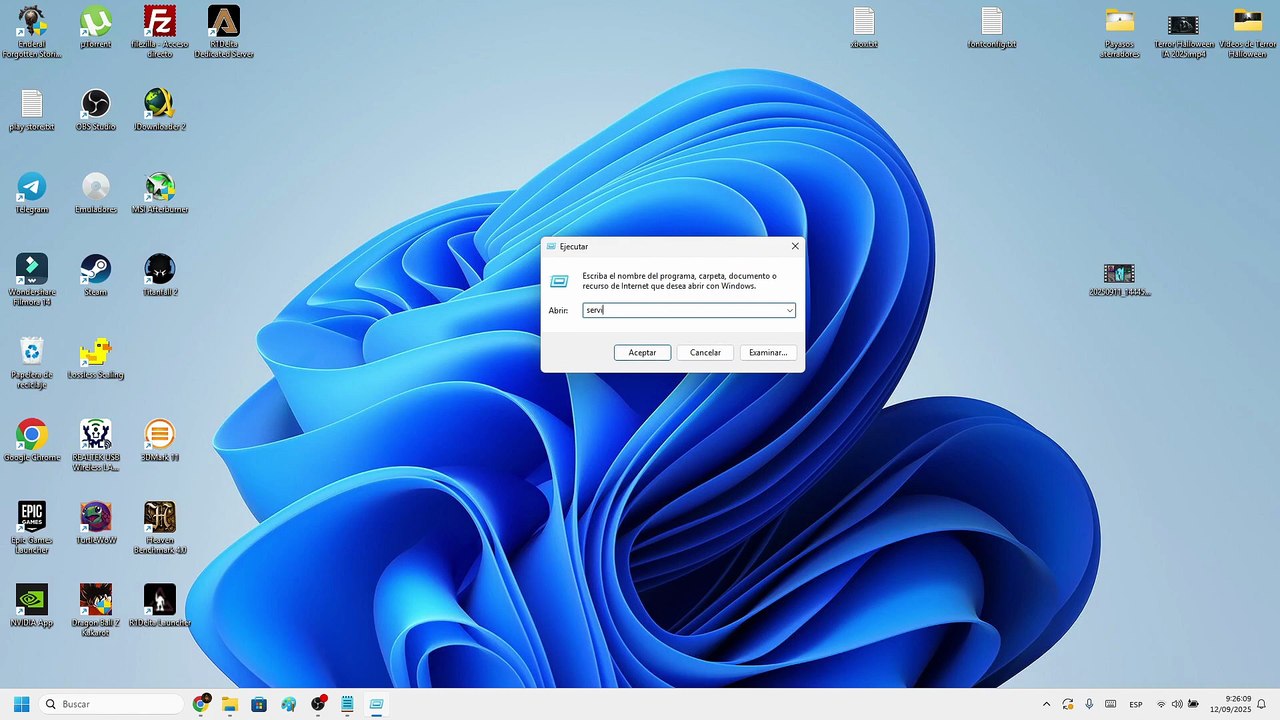Select the Epic Games Launcher icon
Screen dimensions: 1280x720
pos(32,527)
